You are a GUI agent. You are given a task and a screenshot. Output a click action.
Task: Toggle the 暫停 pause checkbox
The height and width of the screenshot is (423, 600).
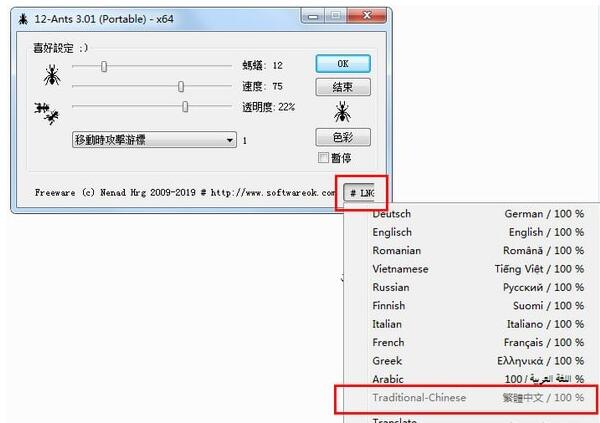(323, 157)
